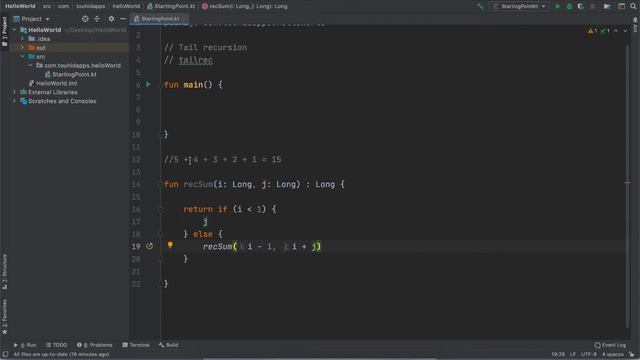Open the Event Log button
The height and width of the screenshot is (360, 640).
point(610,345)
